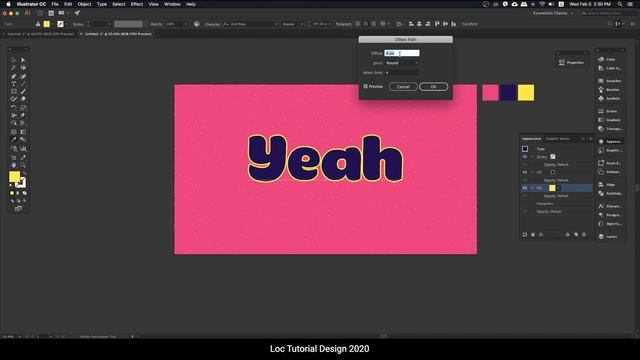Enable Preview checkbox in Offset Path
The height and width of the screenshot is (360, 640).
point(365,87)
